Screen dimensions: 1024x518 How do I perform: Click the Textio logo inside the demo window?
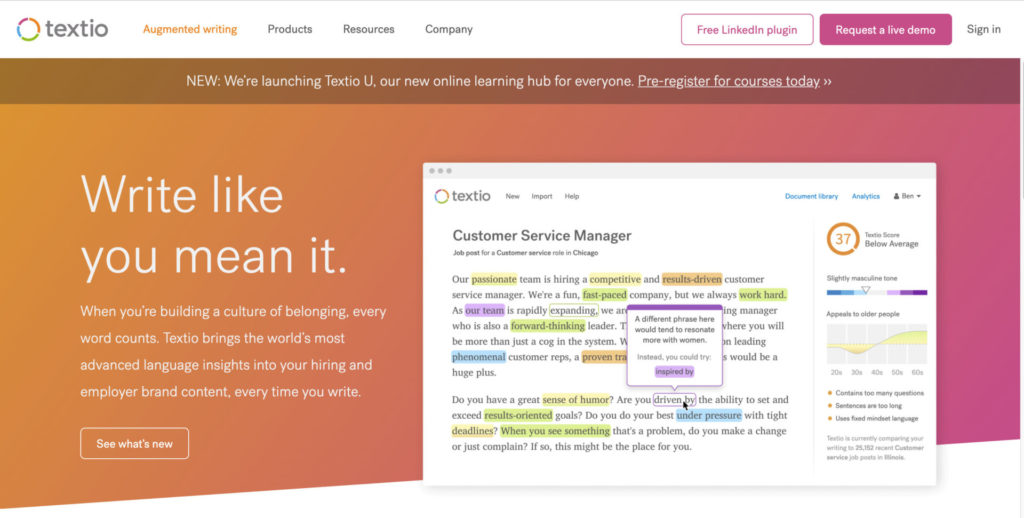tap(462, 196)
